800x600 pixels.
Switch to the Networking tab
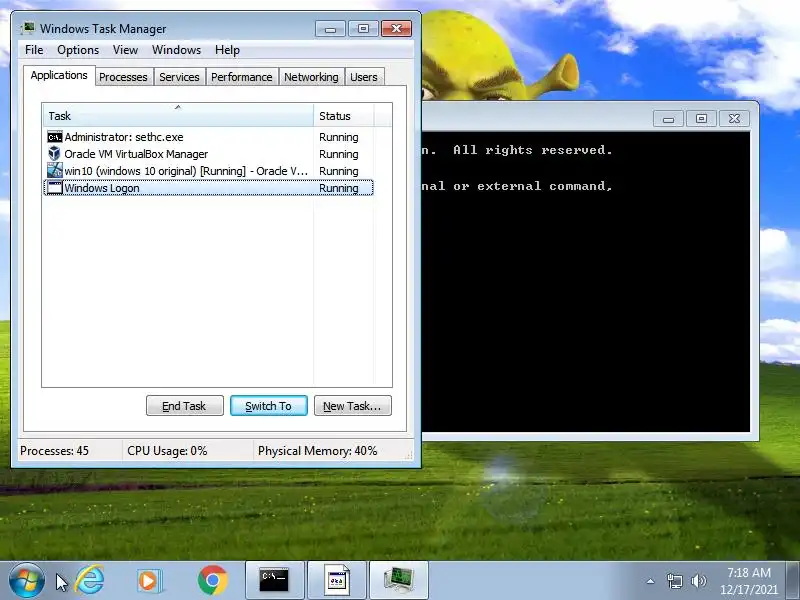(311, 77)
